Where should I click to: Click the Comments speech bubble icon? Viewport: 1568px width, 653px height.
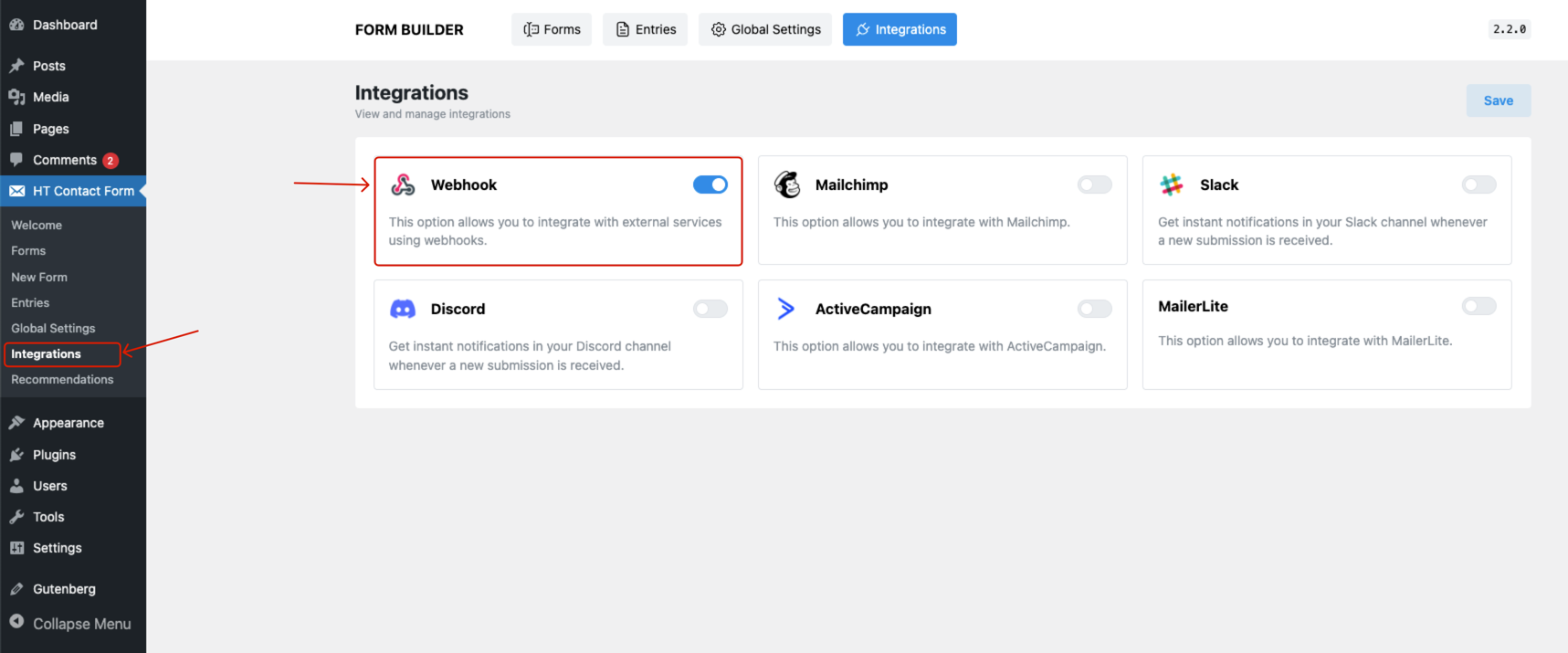pos(16,160)
